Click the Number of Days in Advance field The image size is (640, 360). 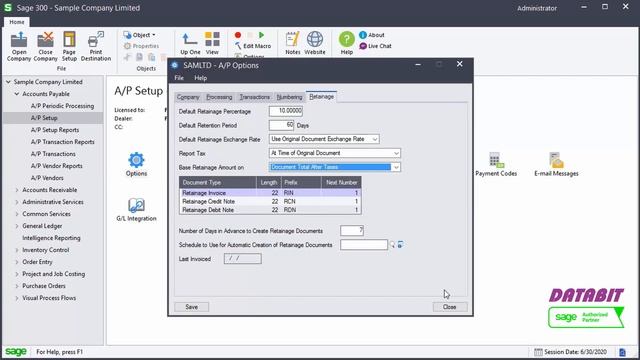(x=352, y=231)
